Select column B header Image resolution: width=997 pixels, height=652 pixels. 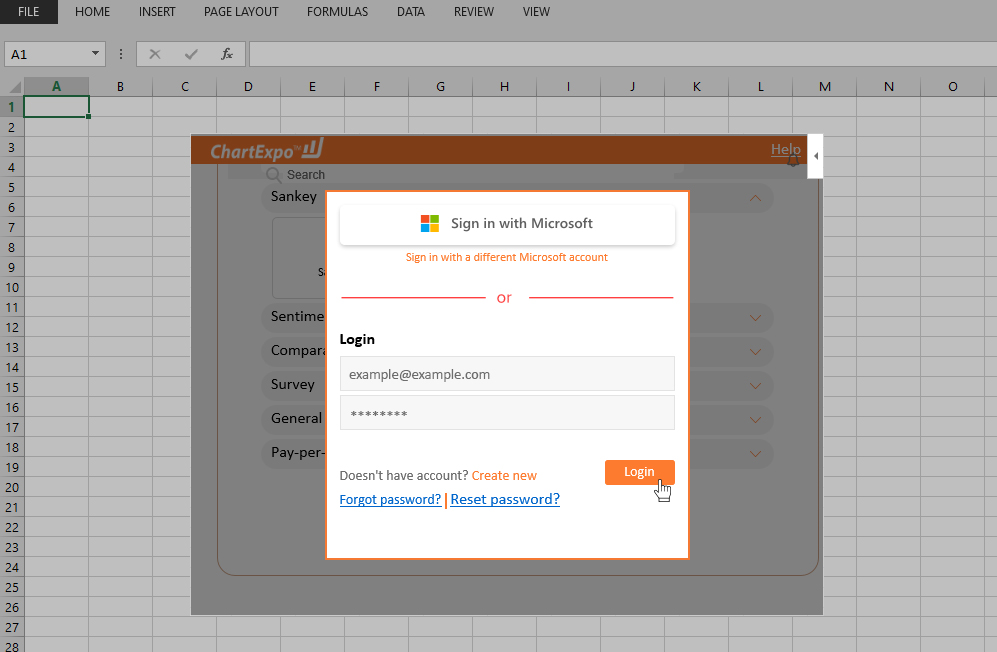[x=120, y=87]
